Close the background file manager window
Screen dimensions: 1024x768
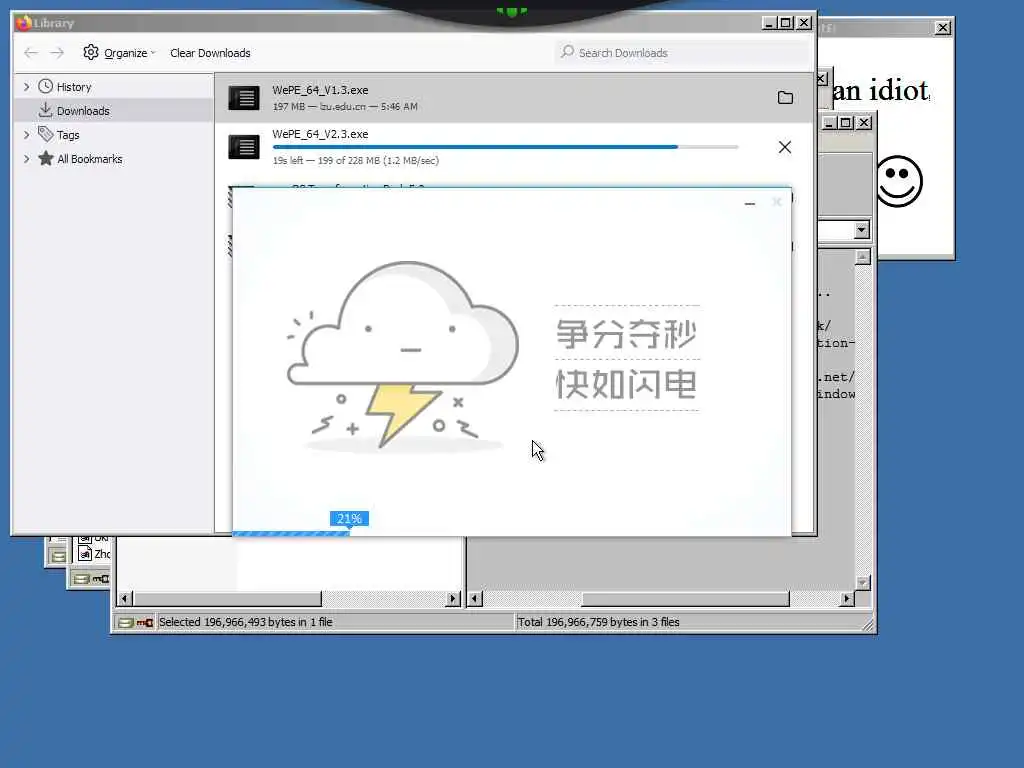(864, 123)
